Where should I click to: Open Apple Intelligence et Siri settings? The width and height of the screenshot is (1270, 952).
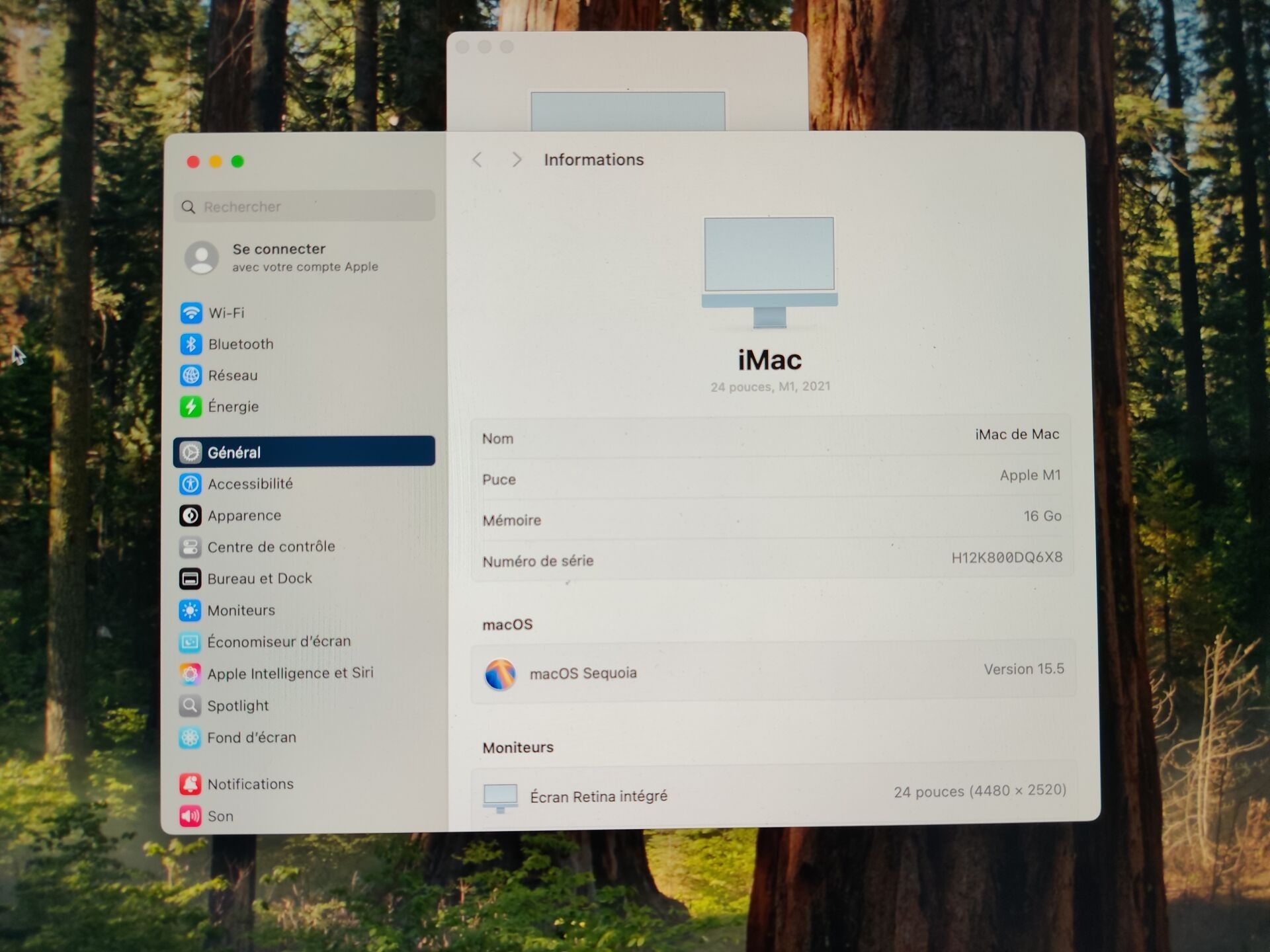[x=276, y=674]
